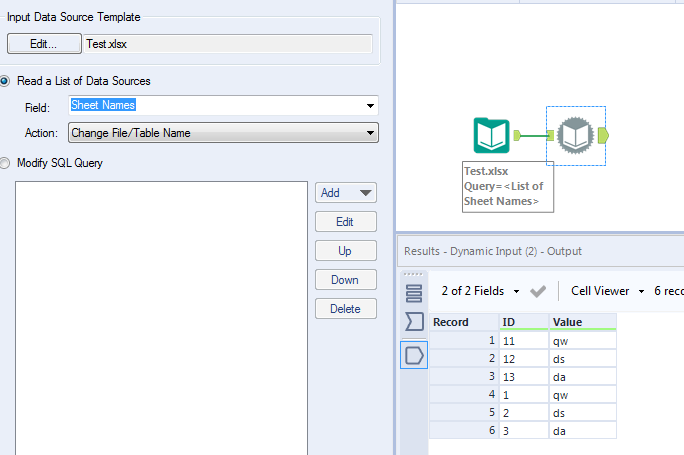
Task: Click the Input Data output anchor
Action: [517, 135]
